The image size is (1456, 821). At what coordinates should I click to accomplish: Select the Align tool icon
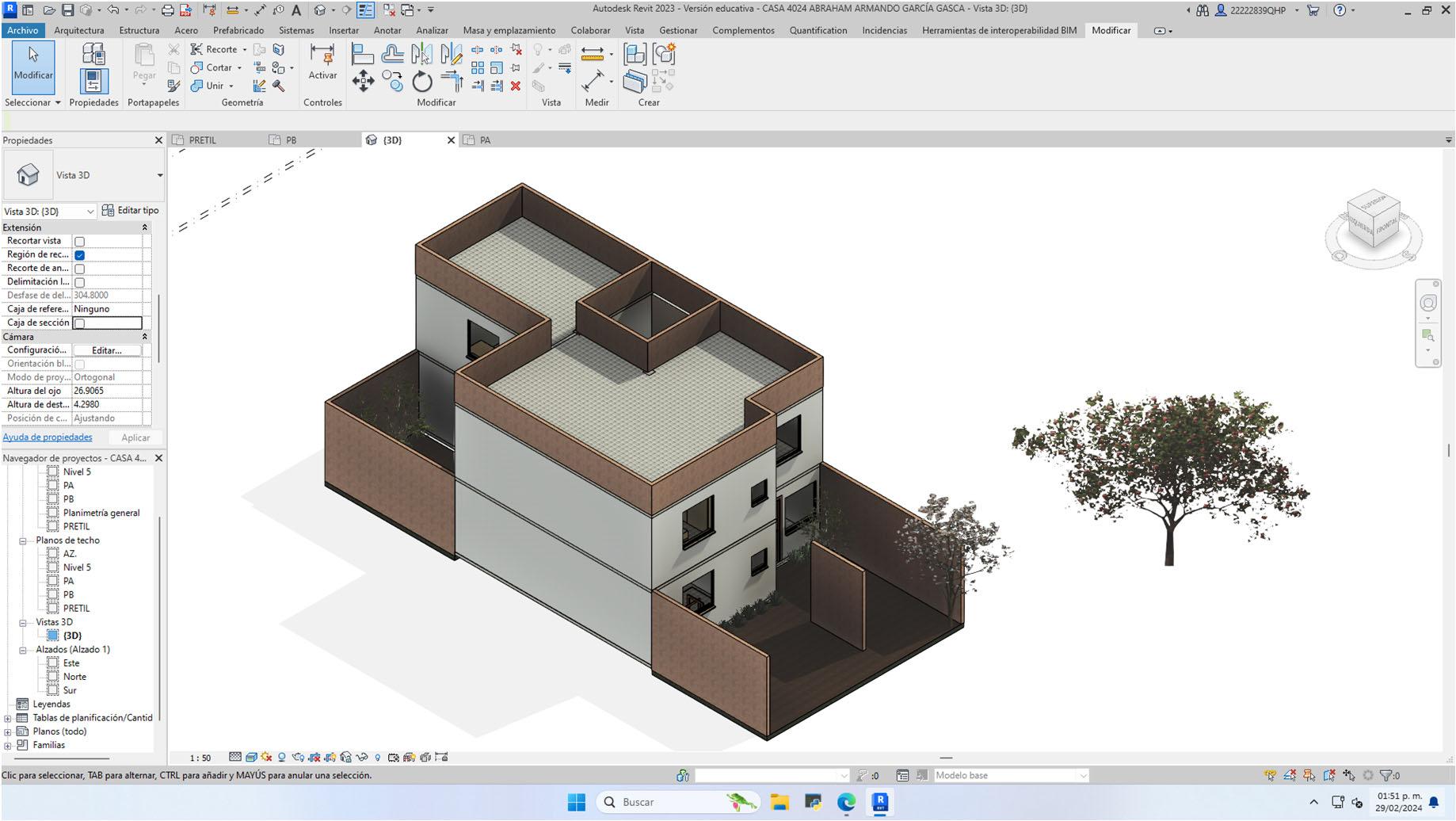click(363, 54)
